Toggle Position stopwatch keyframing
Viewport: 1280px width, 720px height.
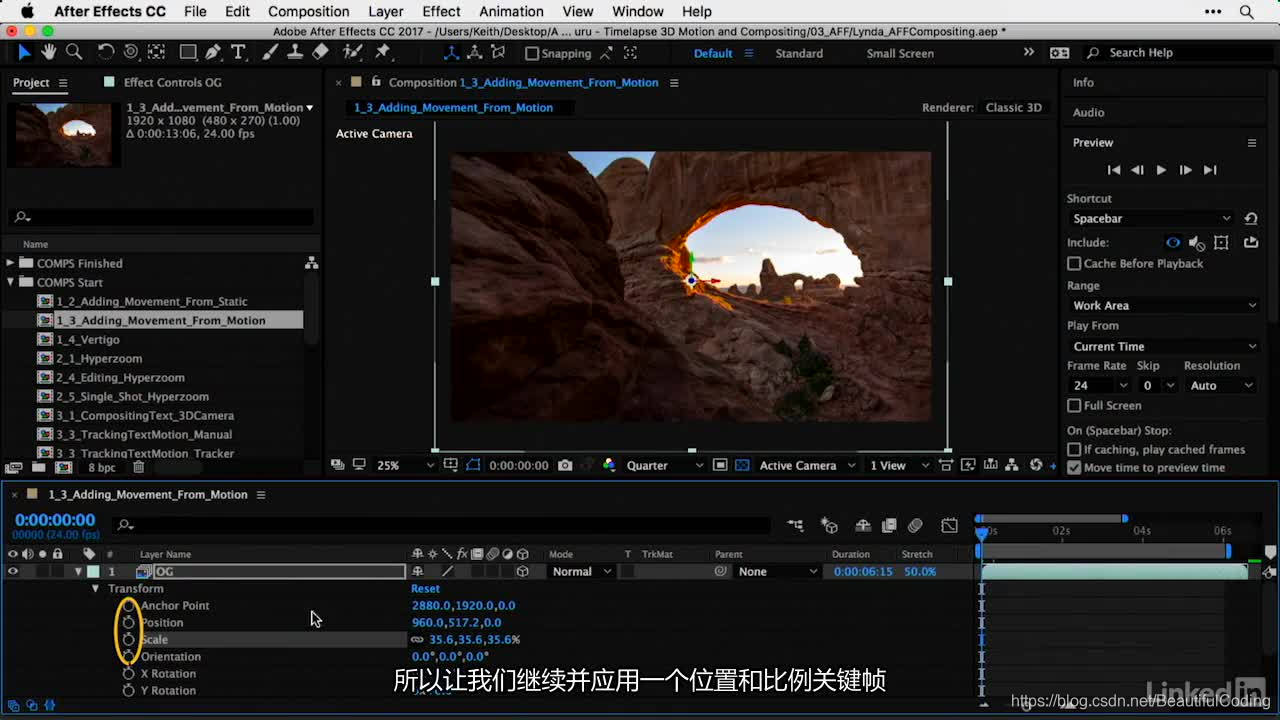point(128,622)
